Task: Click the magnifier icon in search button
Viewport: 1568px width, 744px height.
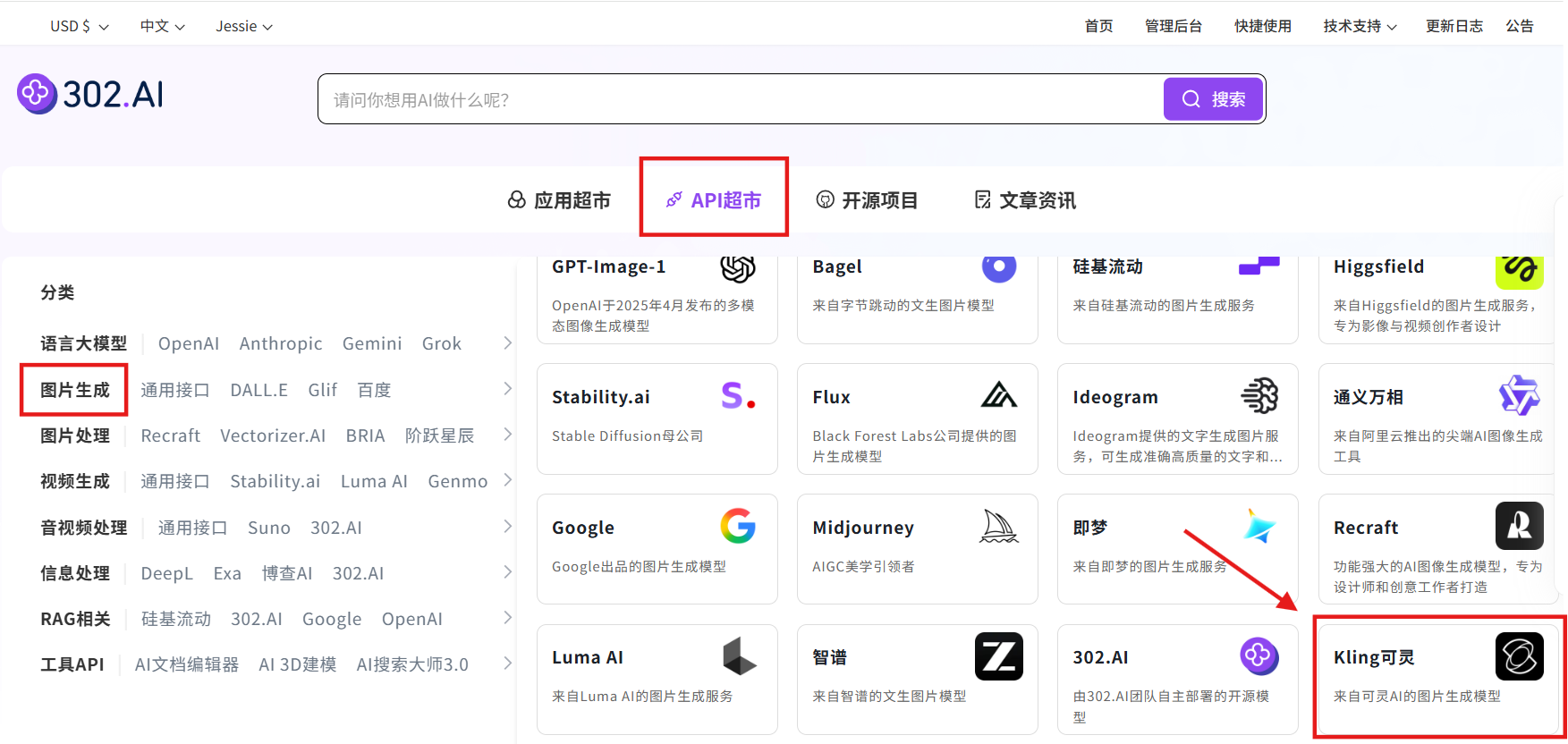Action: coord(1191,99)
